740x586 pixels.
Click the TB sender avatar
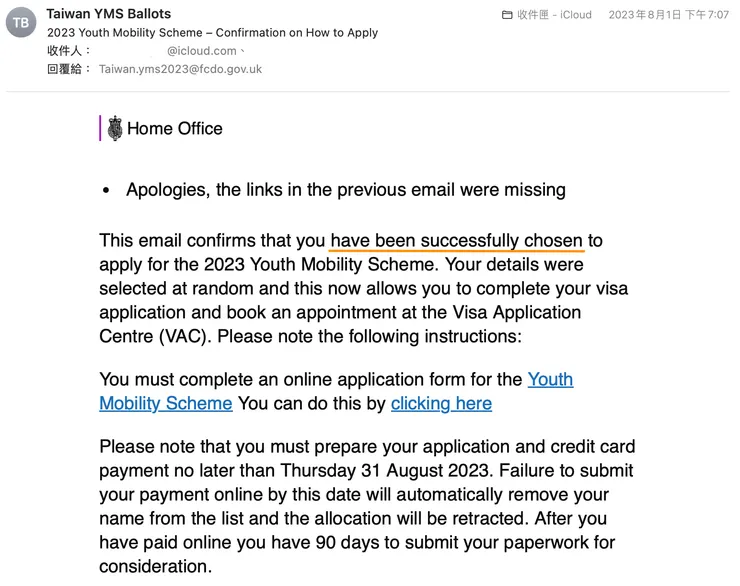point(21,22)
